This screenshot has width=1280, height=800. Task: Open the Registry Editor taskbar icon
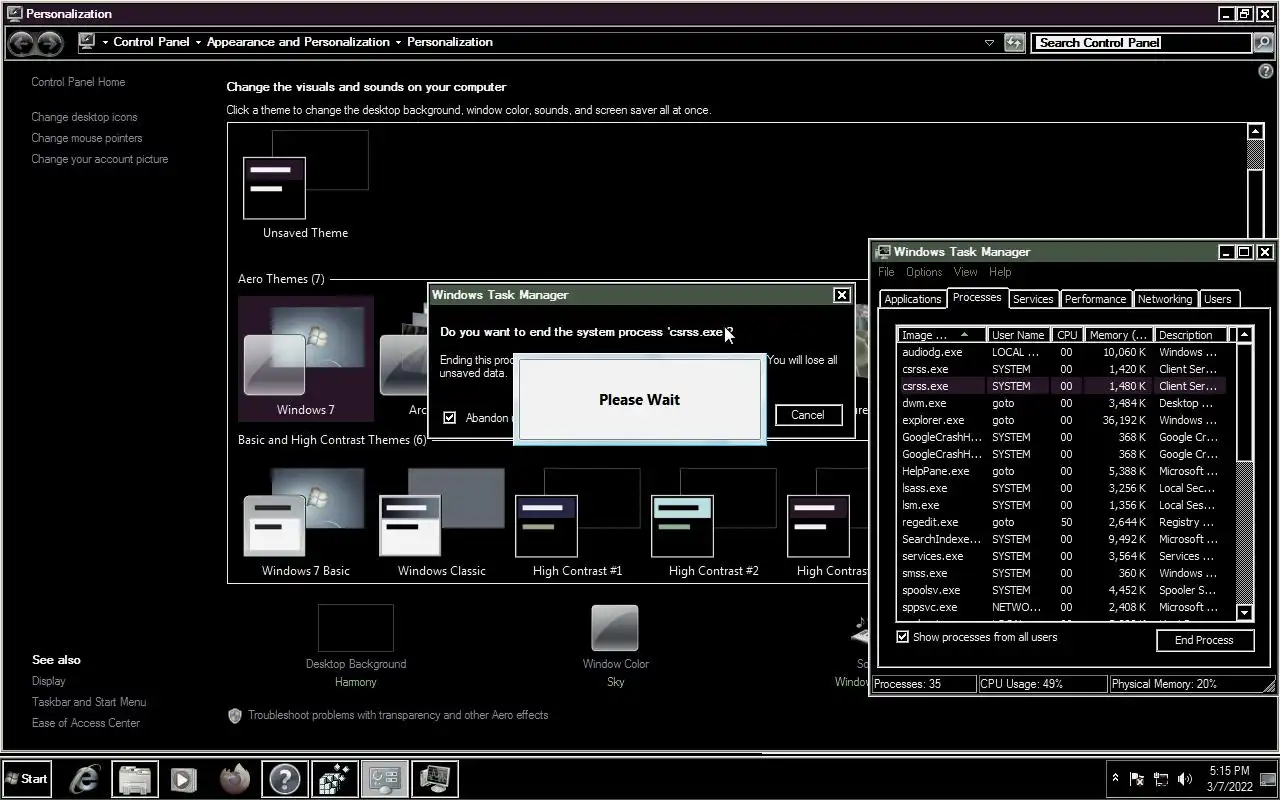coord(335,779)
